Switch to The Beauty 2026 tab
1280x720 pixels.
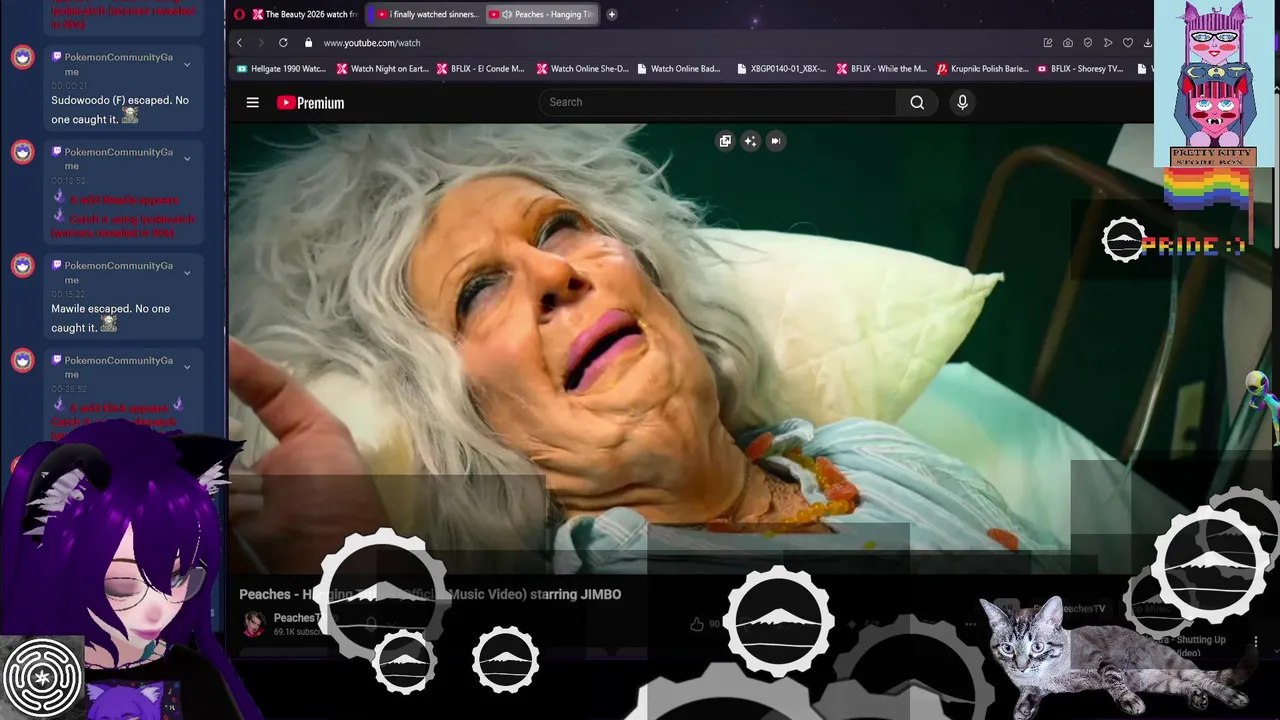tap(305, 14)
